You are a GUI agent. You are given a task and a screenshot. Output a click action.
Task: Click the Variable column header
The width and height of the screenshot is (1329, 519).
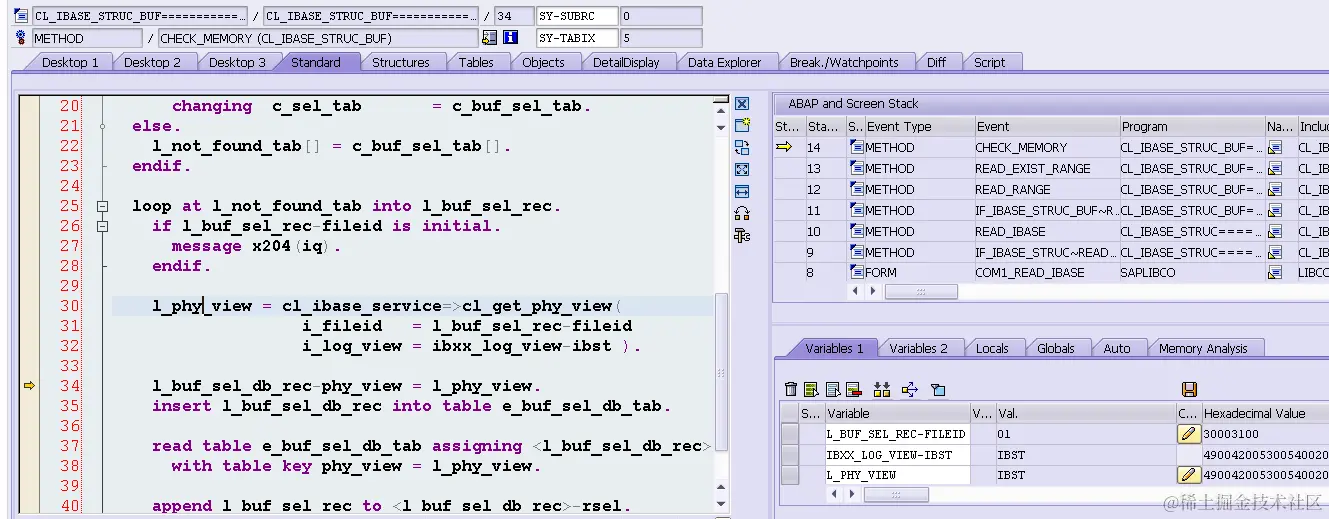coord(897,413)
